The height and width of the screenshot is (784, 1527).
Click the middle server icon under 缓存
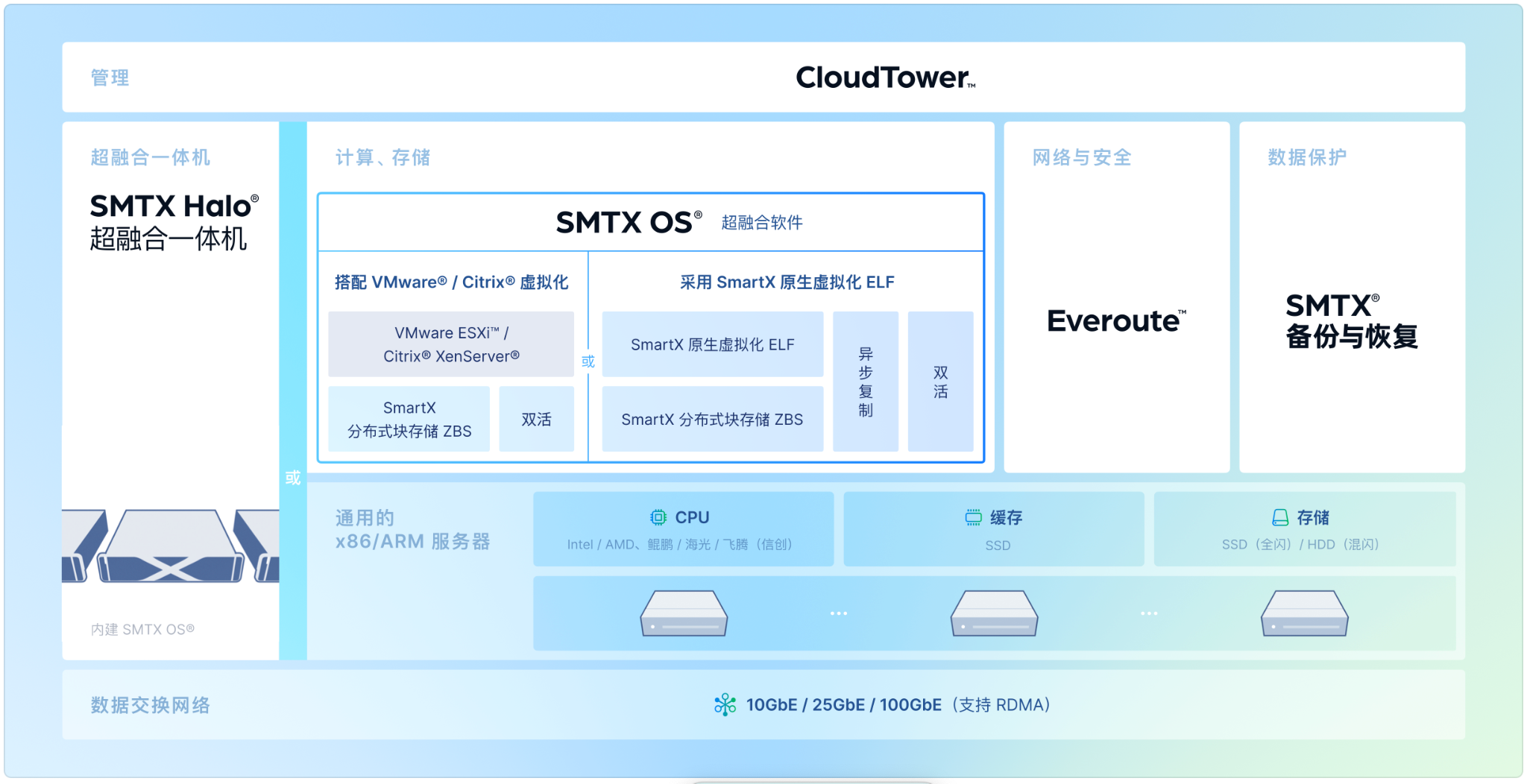(x=994, y=613)
